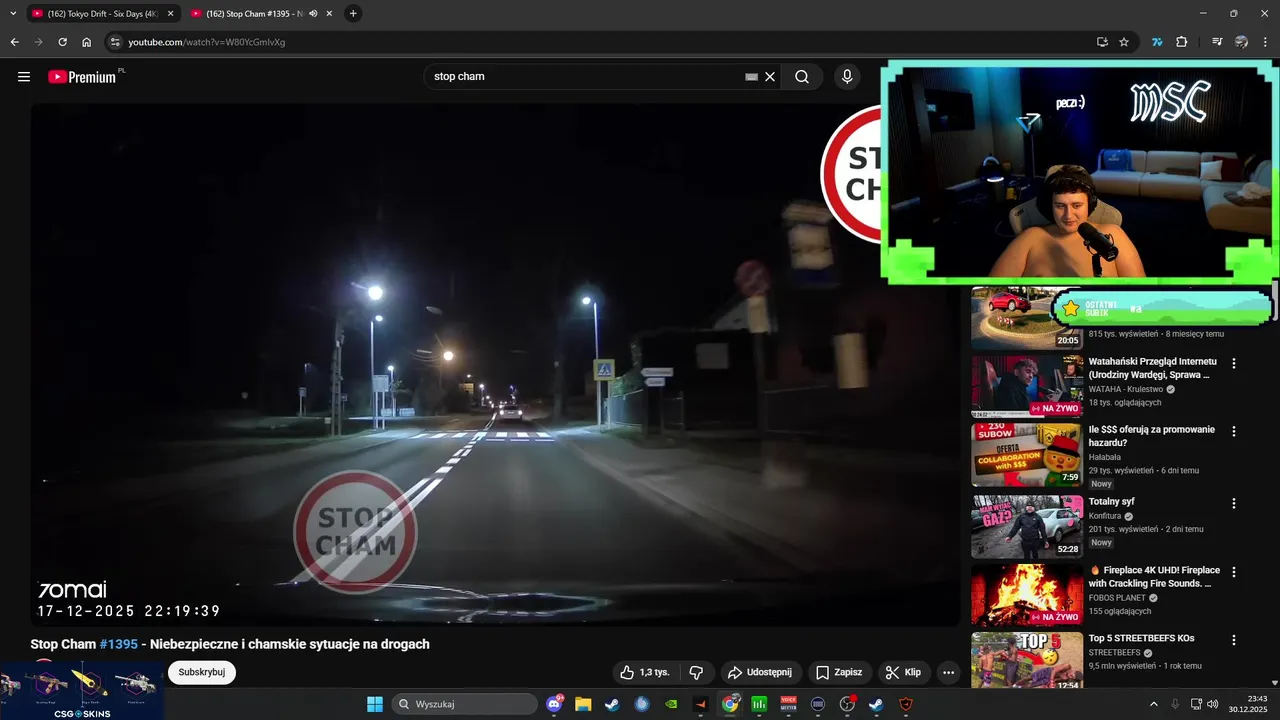1280x720 pixels.
Task: Open the browser home page
Action: coord(87,42)
